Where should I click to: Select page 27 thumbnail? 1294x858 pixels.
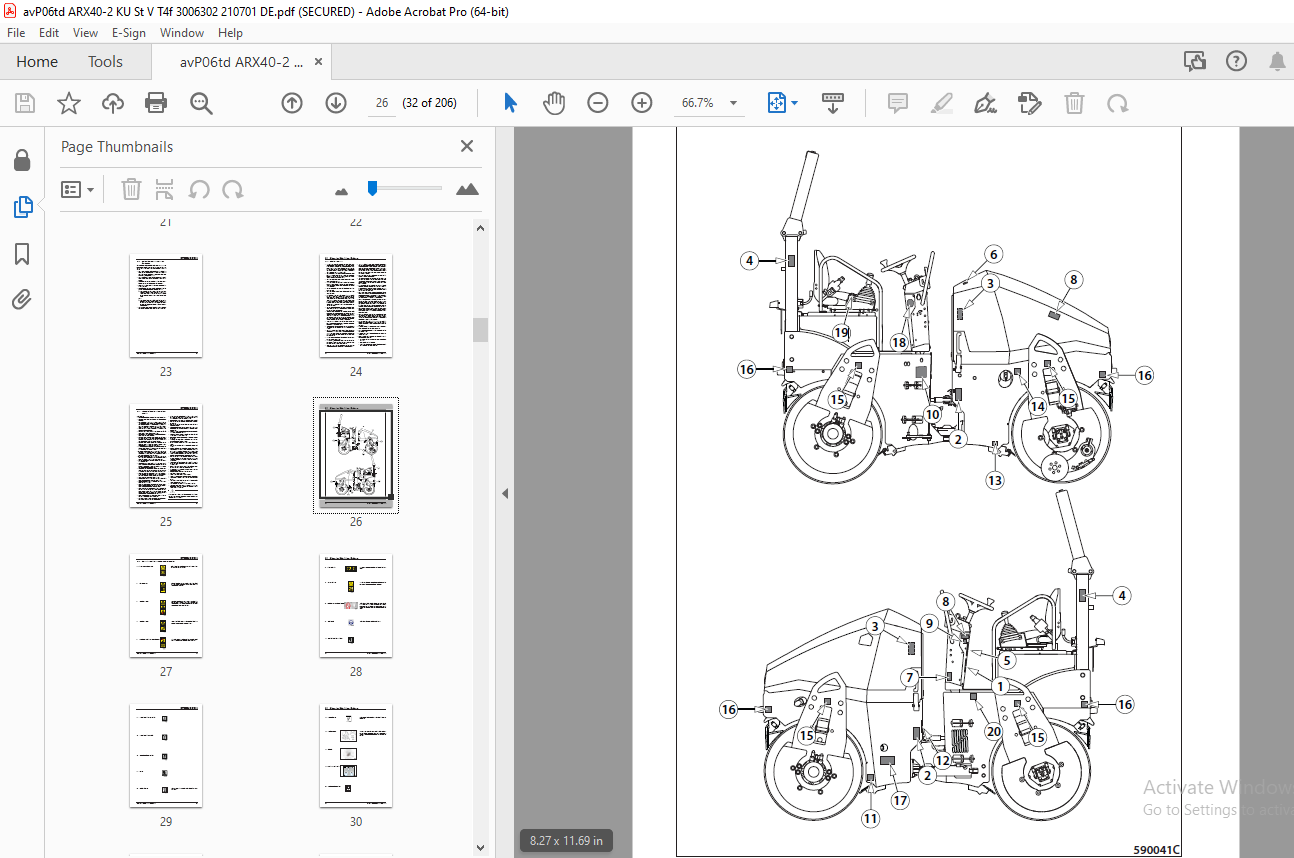click(x=166, y=605)
